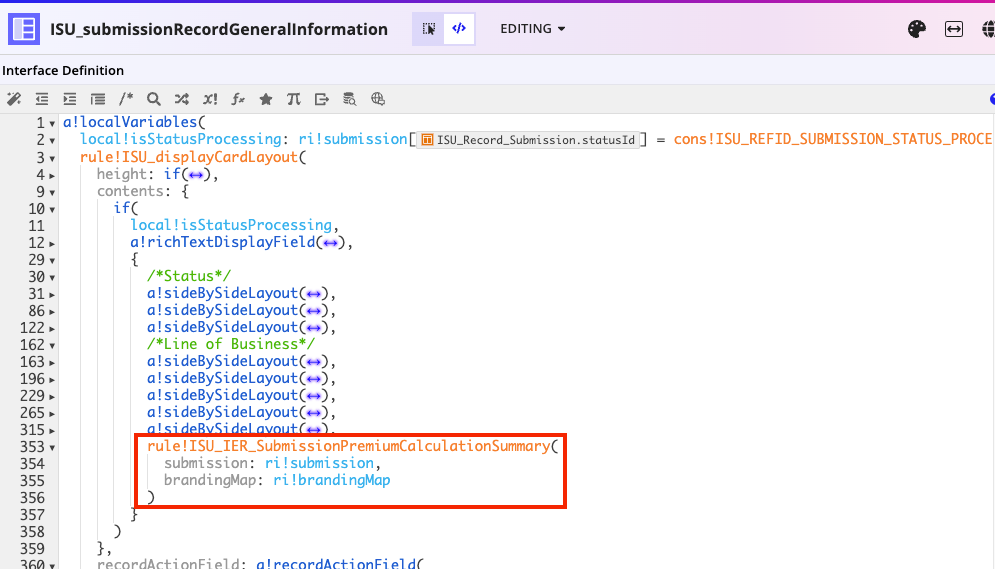Click line number 356 in the gutter

[x=32, y=498]
